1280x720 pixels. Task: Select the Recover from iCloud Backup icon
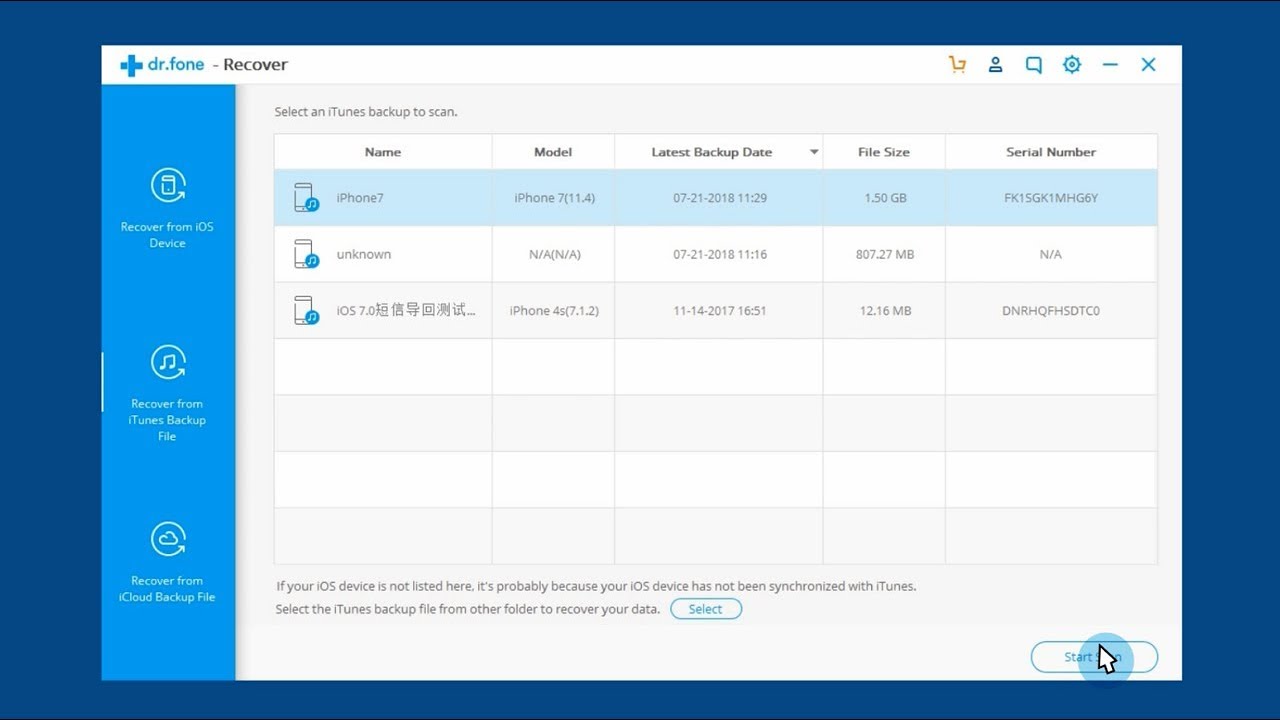pyautogui.click(x=168, y=539)
